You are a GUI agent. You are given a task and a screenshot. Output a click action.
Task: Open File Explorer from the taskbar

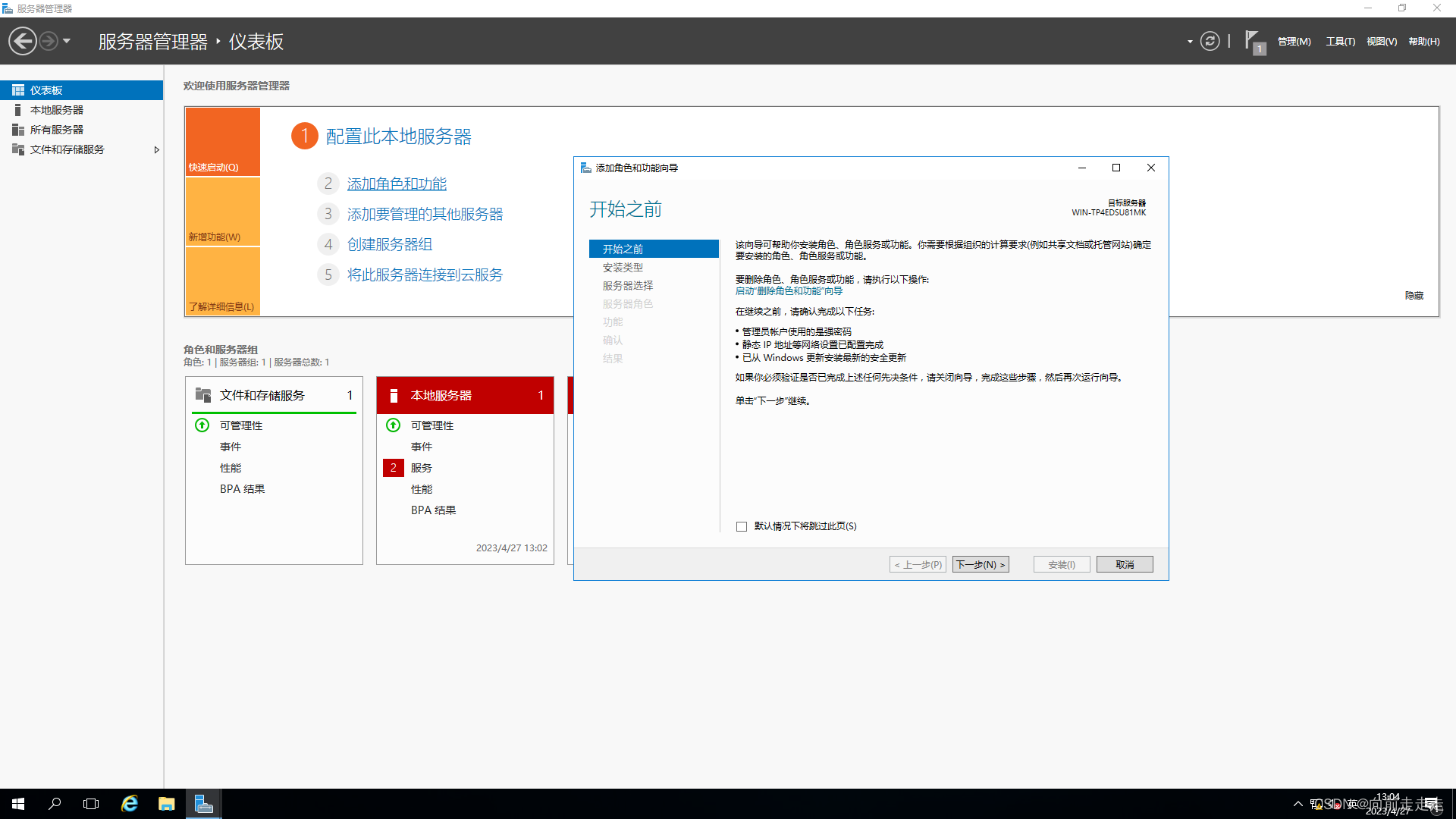[166, 804]
